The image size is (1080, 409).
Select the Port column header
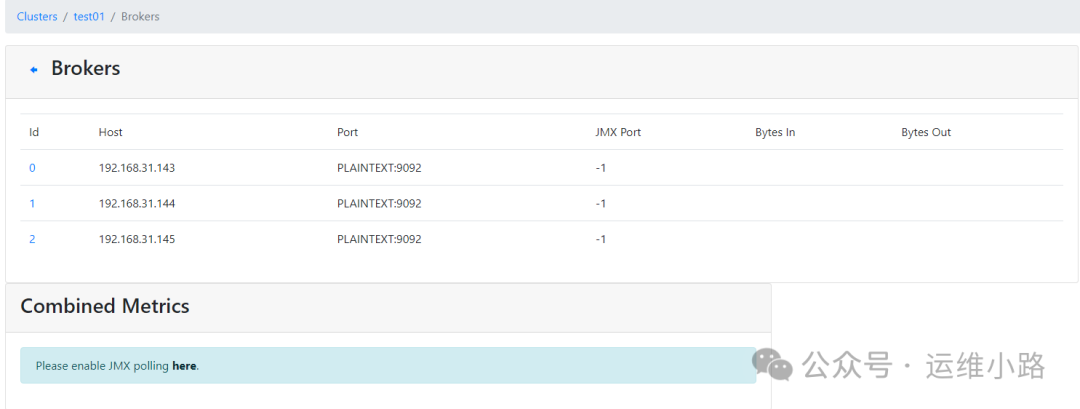pos(347,132)
